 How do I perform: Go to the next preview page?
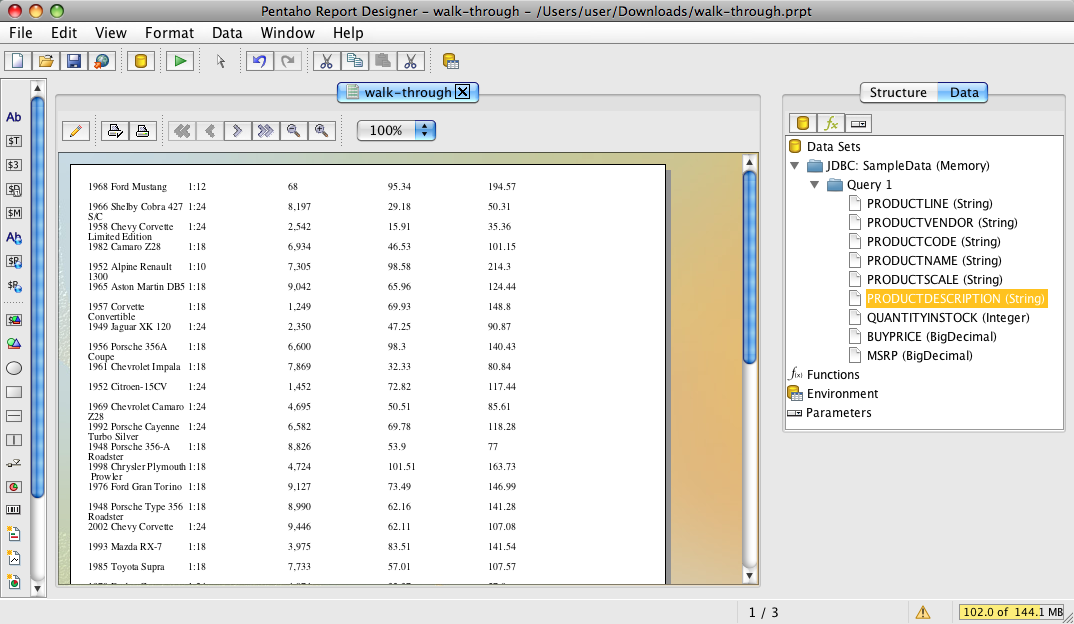click(x=238, y=131)
